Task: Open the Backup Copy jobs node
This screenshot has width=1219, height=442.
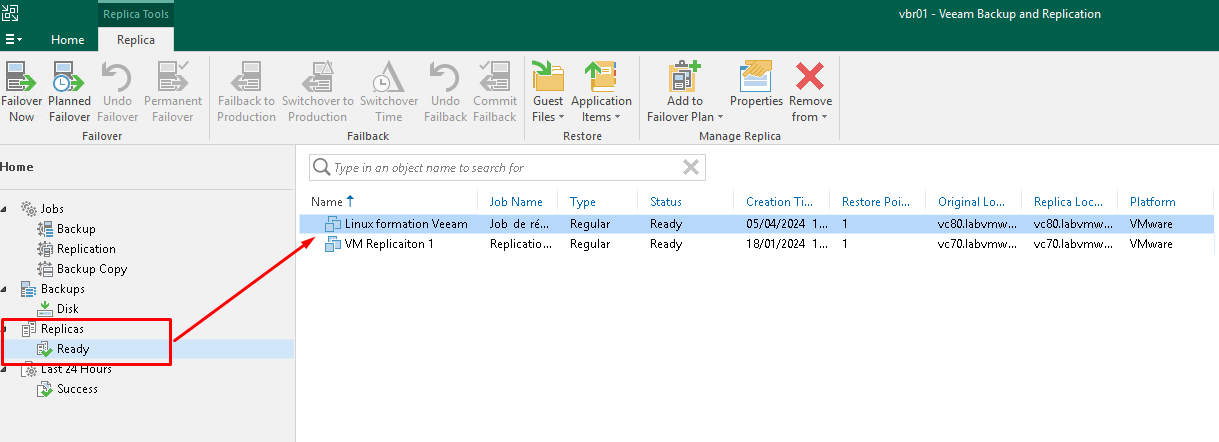Action: click(92, 269)
